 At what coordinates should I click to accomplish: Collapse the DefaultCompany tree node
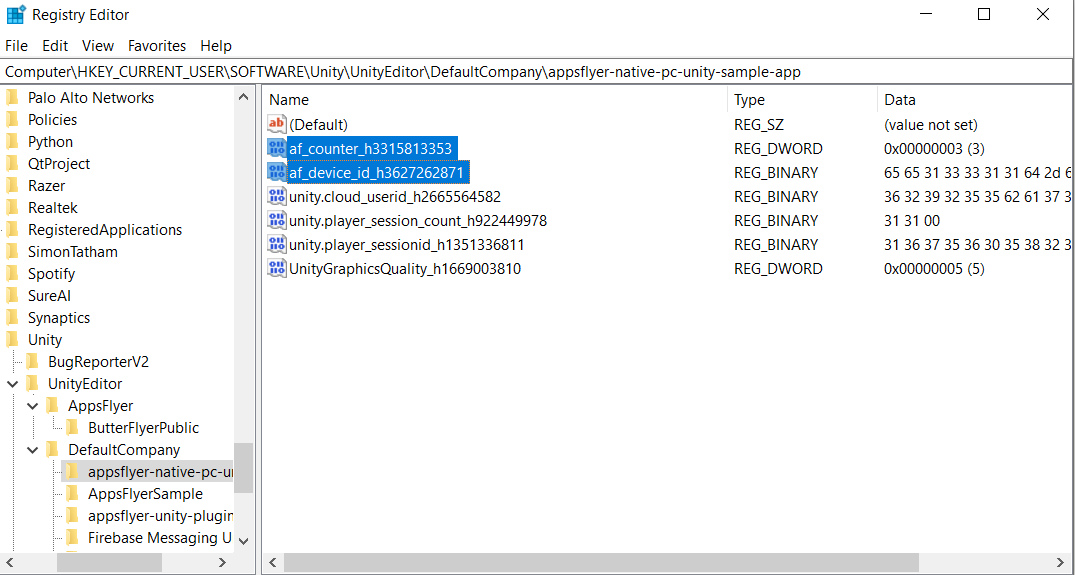(32, 450)
